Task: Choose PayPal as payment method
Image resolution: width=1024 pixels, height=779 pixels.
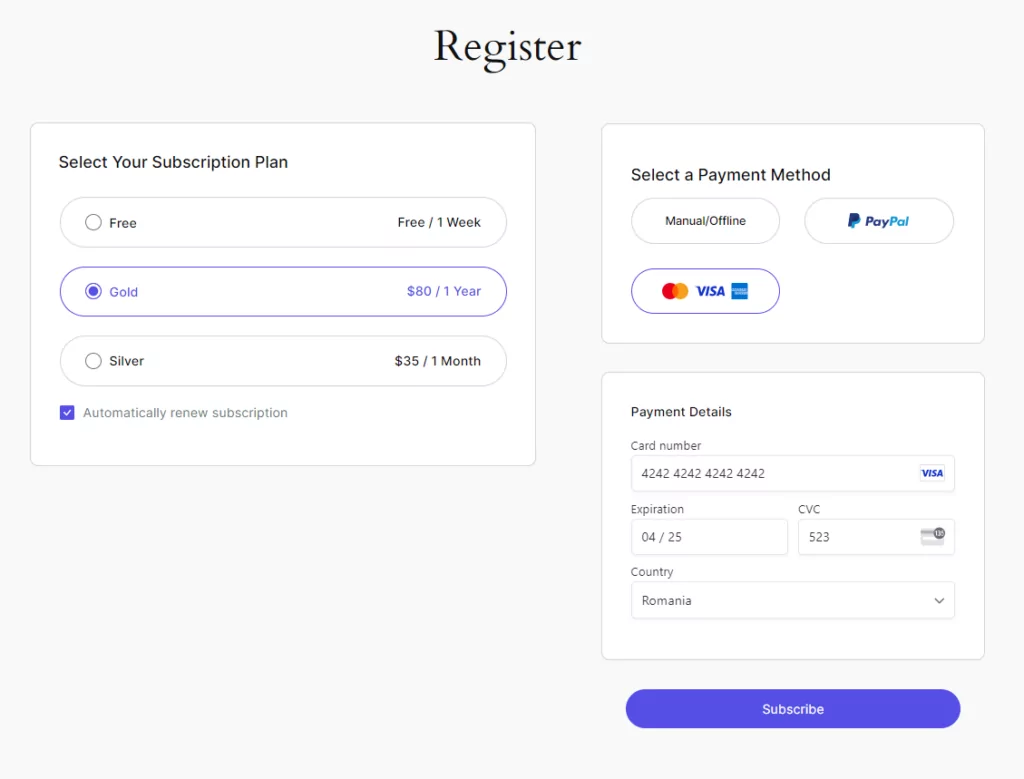Action: click(879, 221)
